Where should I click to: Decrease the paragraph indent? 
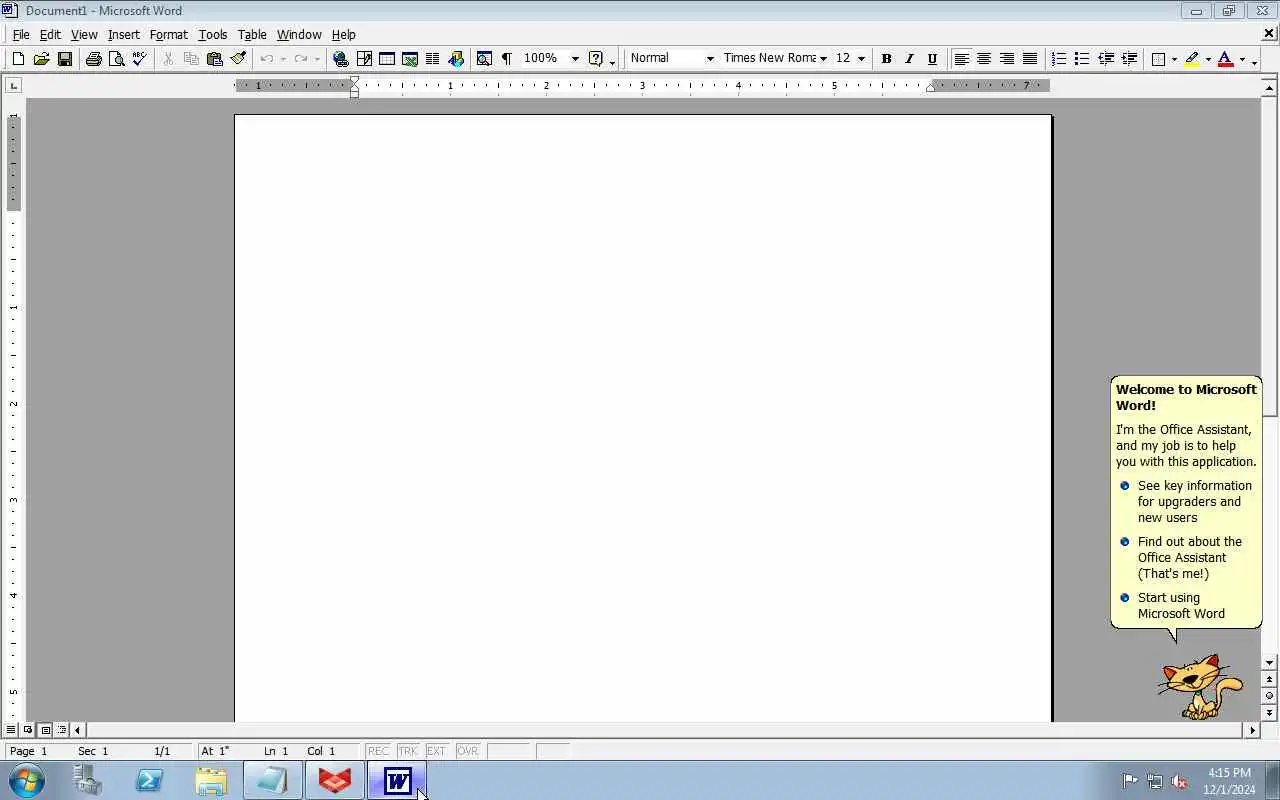[1106, 59]
